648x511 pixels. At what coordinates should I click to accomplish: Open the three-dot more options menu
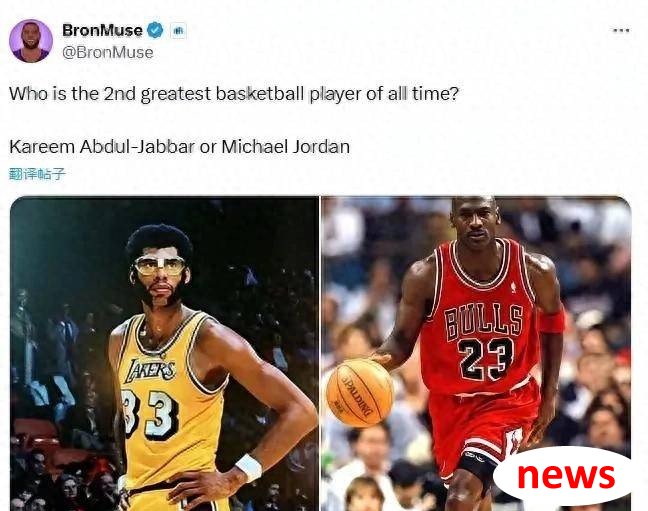click(x=621, y=30)
